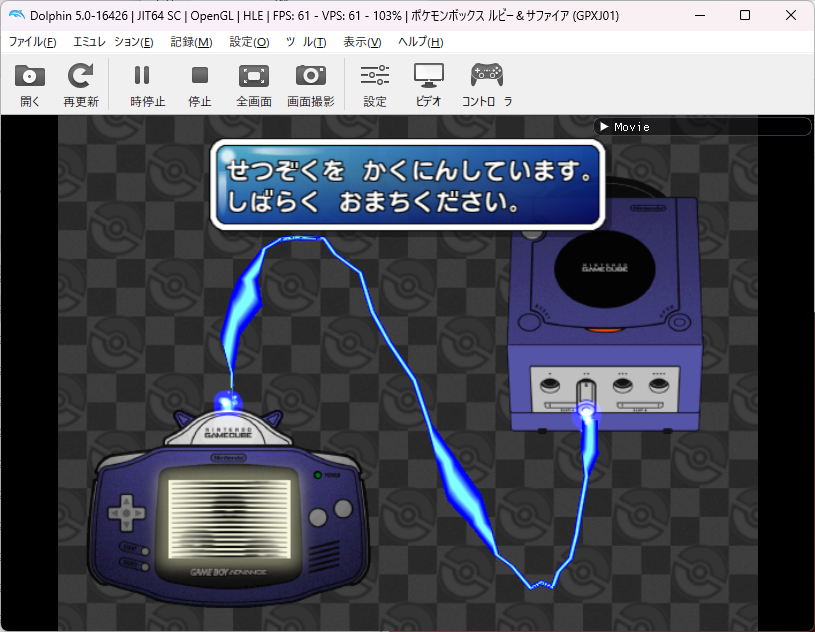815x632 pixels.
Task: Open 設定 sliders icon in toolbar
Action: pos(375,75)
